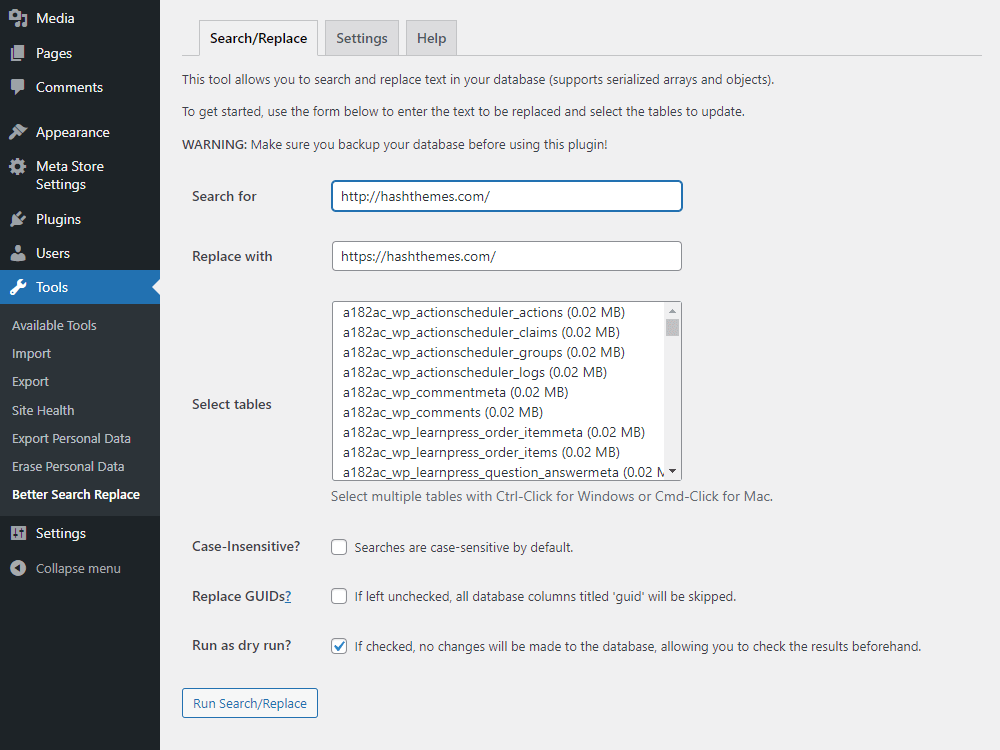Image resolution: width=1000 pixels, height=750 pixels.
Task: Click table list scrollbar up arrow
Action: coord(672,311)
